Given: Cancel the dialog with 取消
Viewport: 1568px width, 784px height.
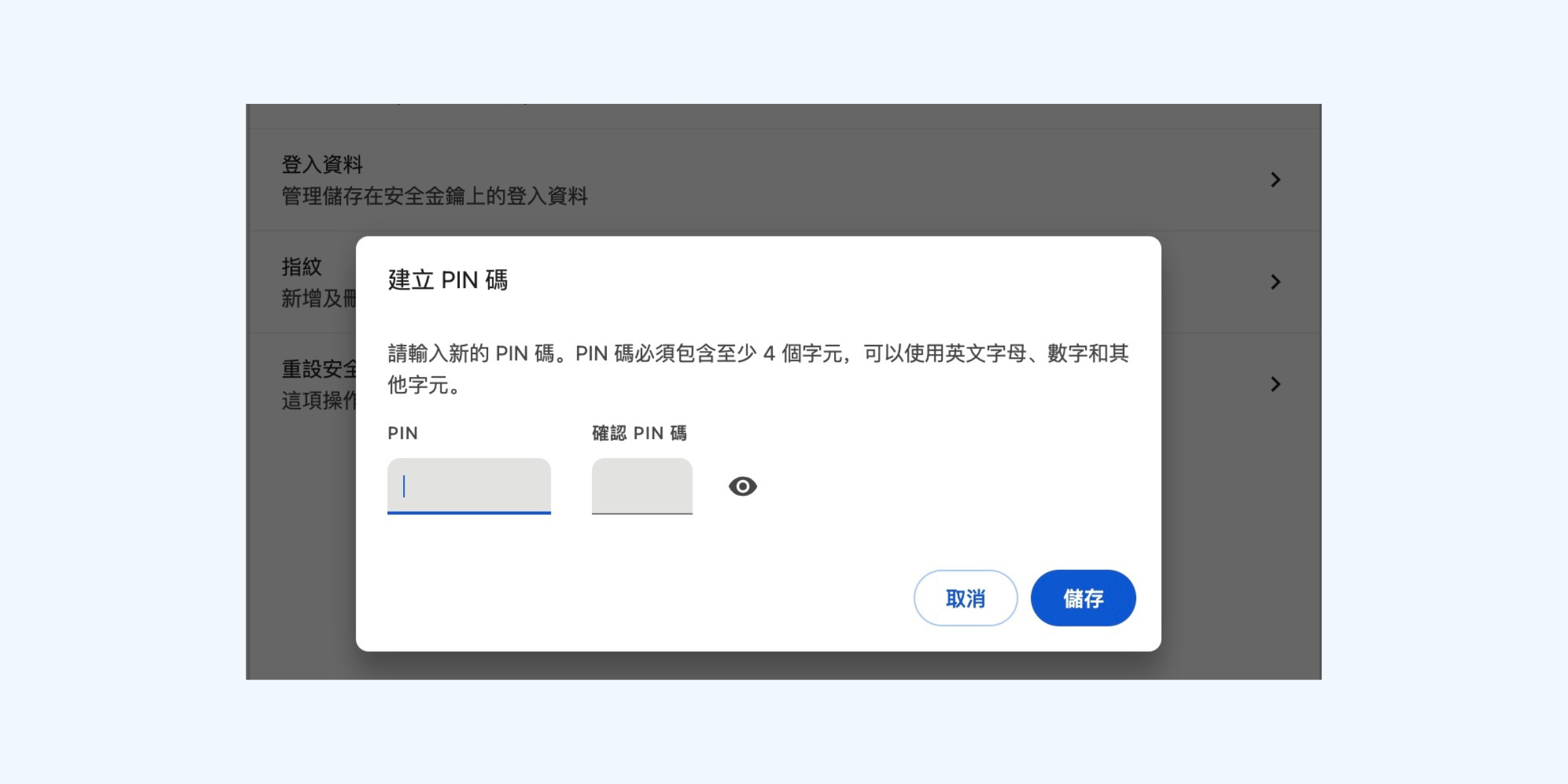Looking at the screenshot, I should pos(965,598).
